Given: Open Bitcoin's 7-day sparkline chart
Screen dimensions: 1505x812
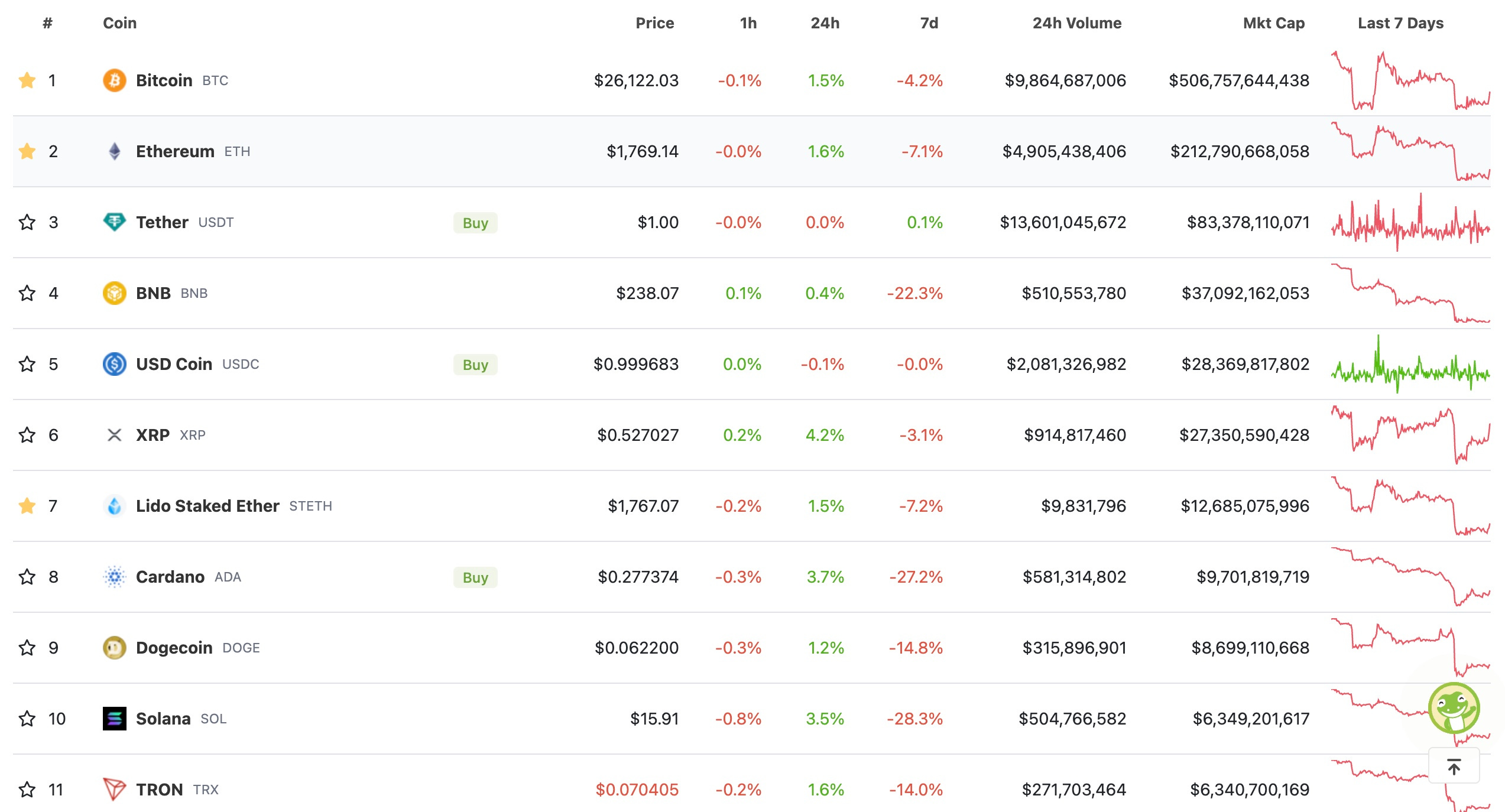Looking at the screenshot, I should pyautogui.click(x=1410, y=80).
